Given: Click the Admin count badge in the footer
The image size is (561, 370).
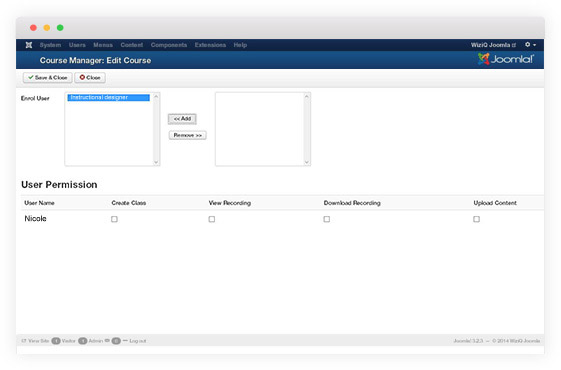Looking at the screenshot, I should [83, 341].
